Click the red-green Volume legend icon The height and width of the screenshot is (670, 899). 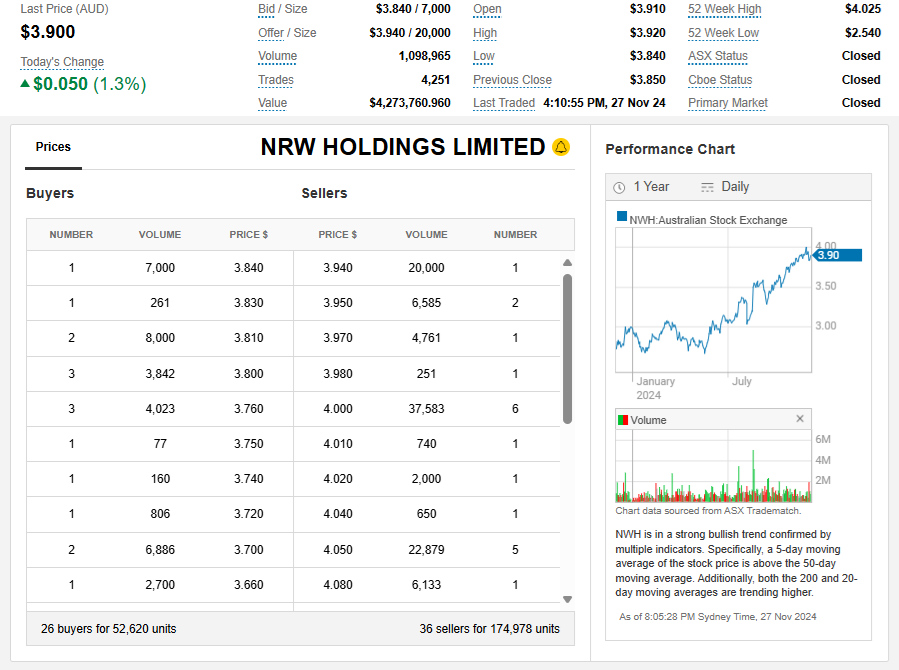(622, 420)
